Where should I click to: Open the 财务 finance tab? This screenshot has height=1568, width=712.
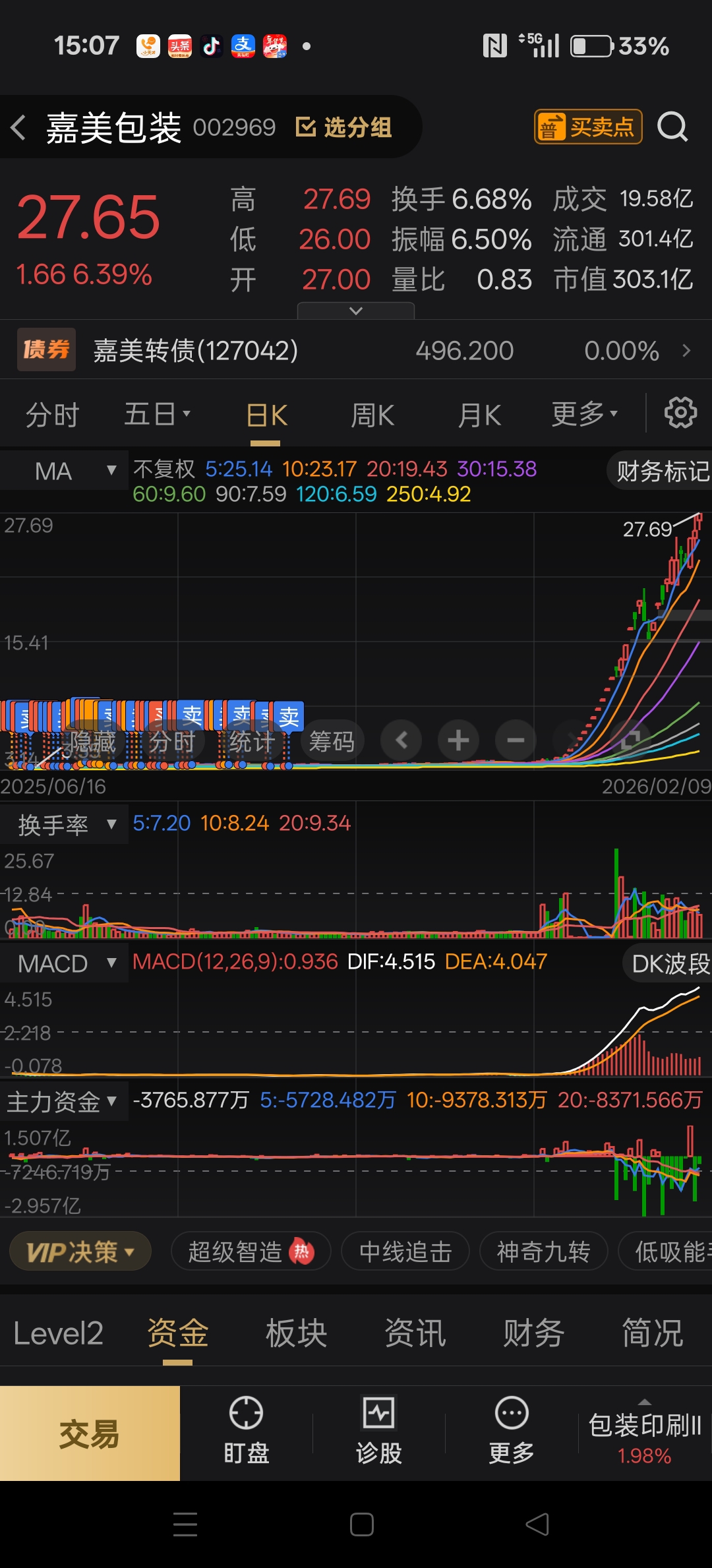534,1333
